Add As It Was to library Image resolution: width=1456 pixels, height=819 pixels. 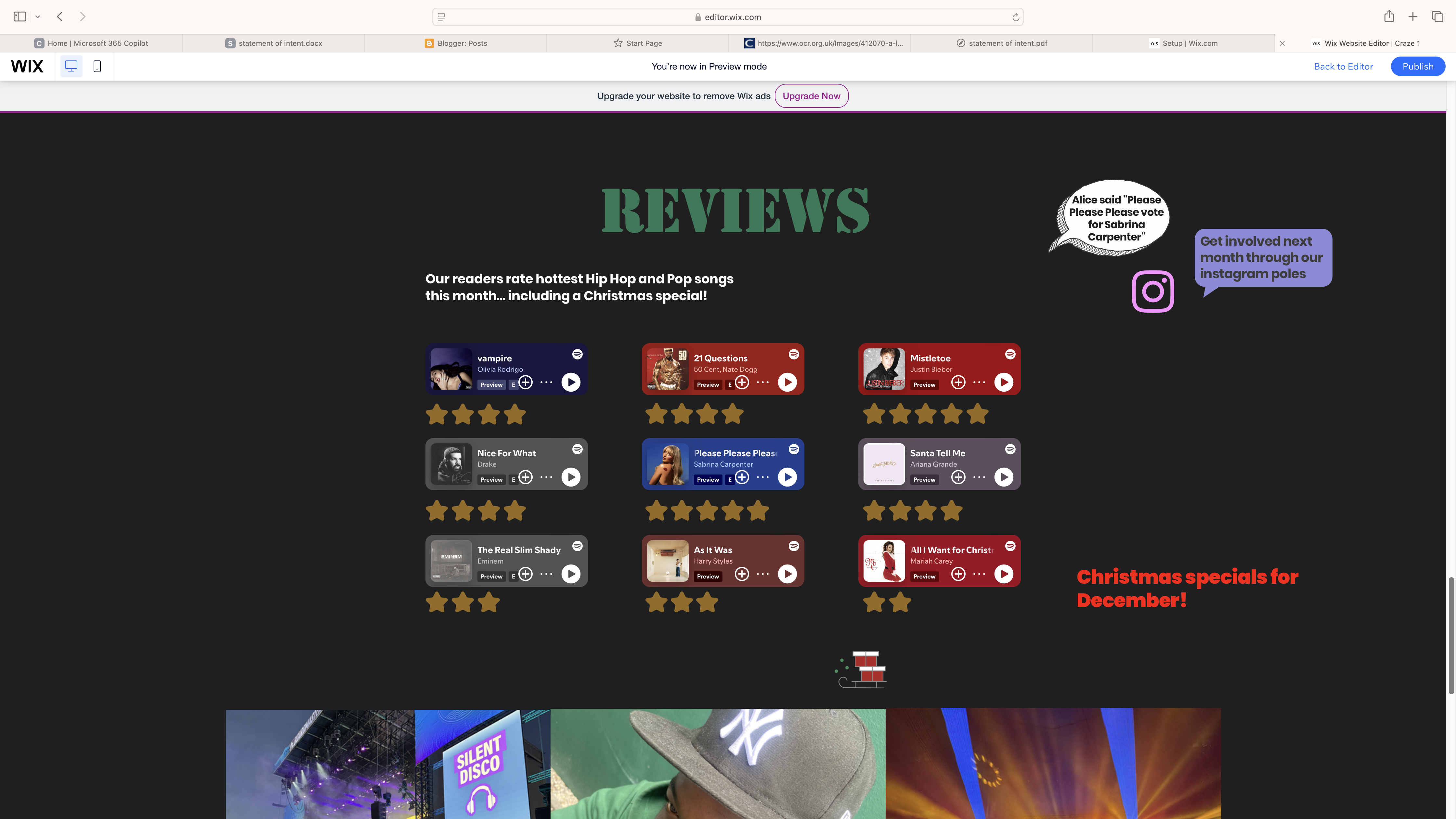(742, 574)
